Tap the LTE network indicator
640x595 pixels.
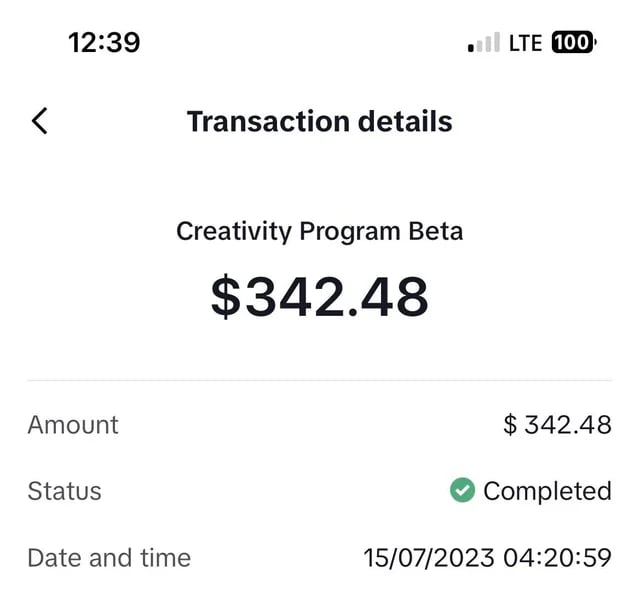click(x=525, y=43)
